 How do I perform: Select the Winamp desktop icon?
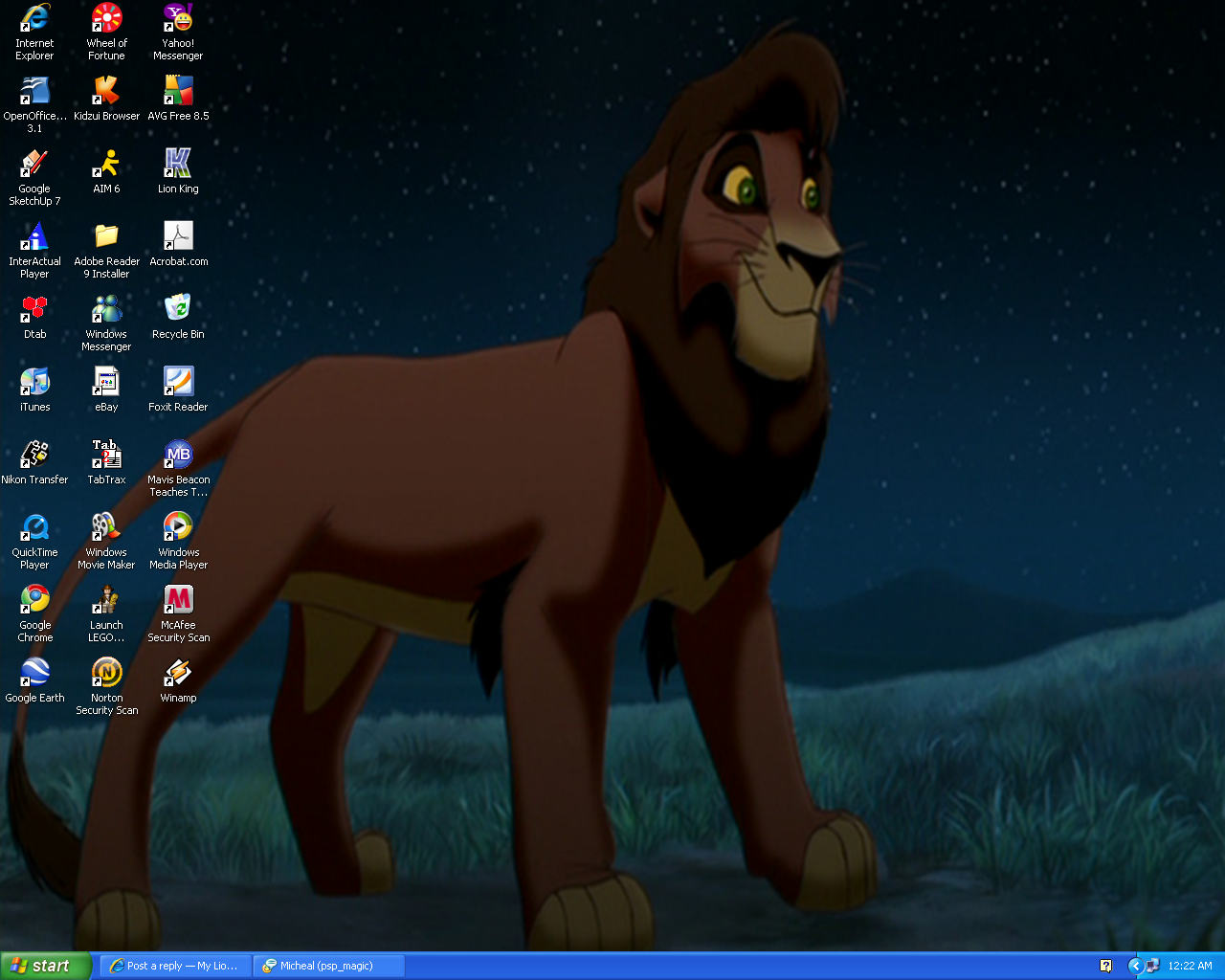(178, 673)
